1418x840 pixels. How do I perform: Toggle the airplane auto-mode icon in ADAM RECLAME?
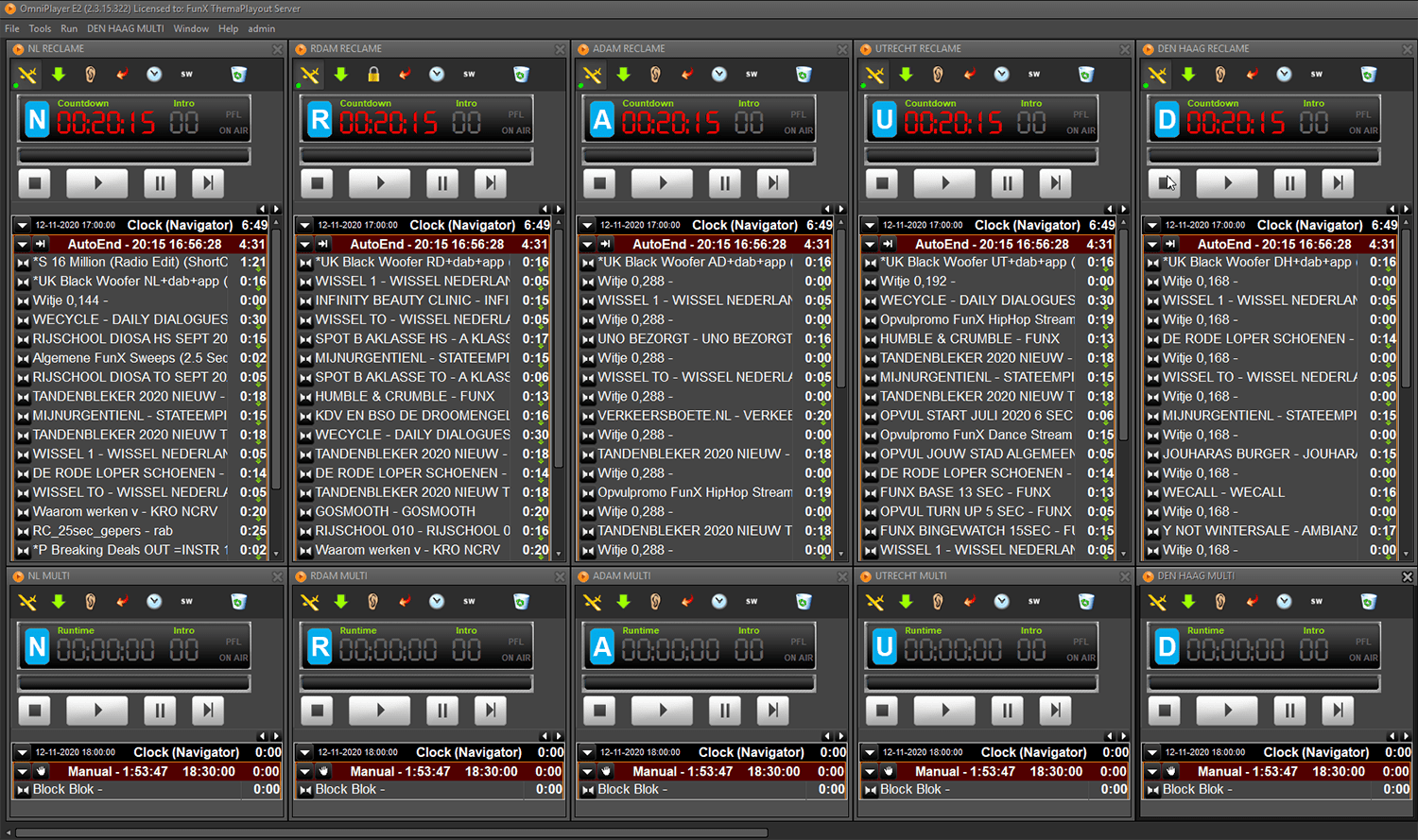point(592,74)
